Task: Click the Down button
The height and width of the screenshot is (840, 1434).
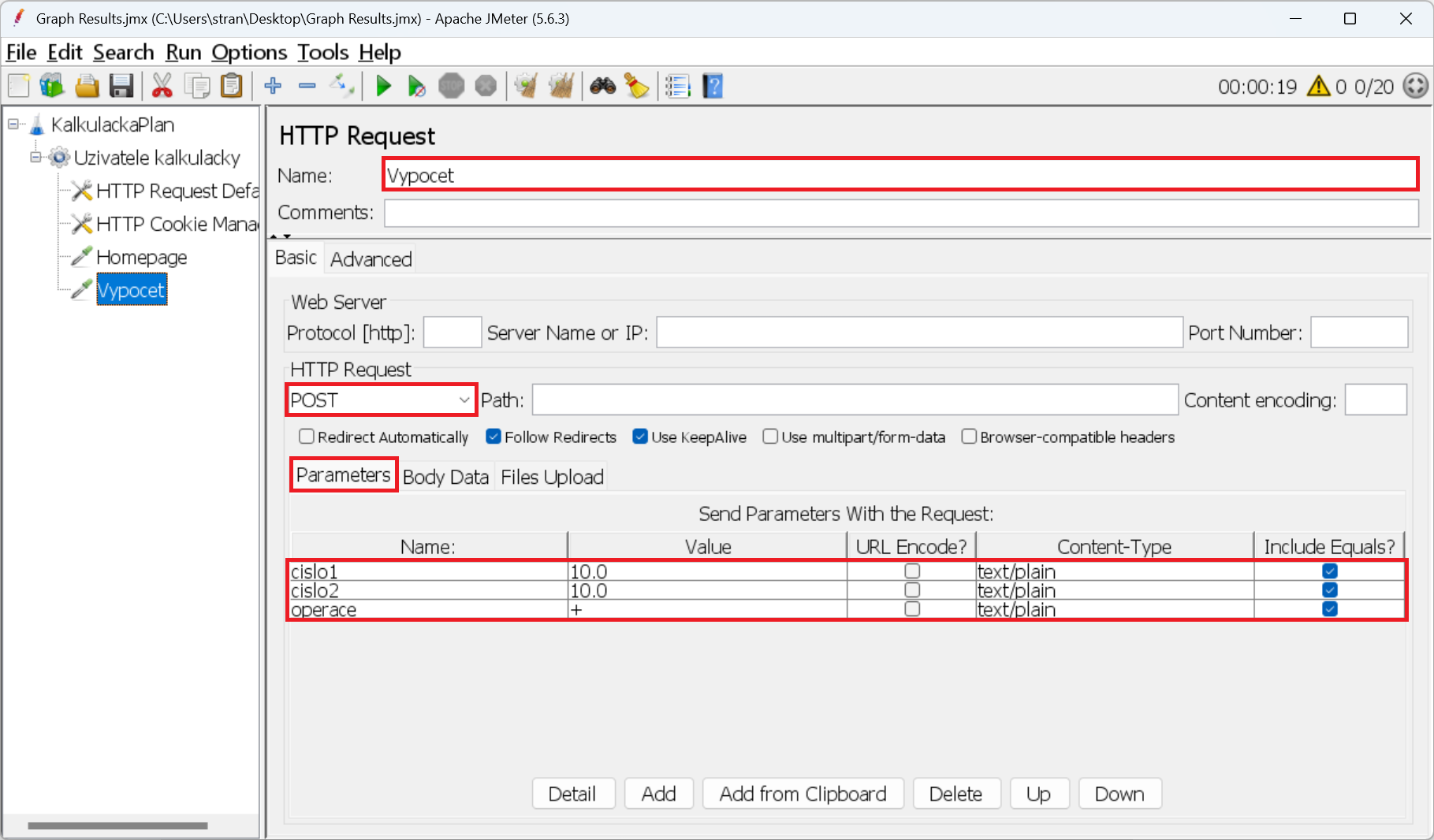Action: pos(1119,794)
